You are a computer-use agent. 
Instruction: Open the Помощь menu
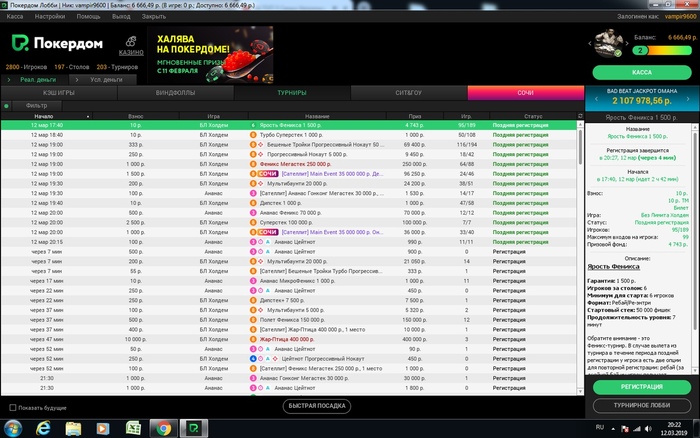(88, 17)
